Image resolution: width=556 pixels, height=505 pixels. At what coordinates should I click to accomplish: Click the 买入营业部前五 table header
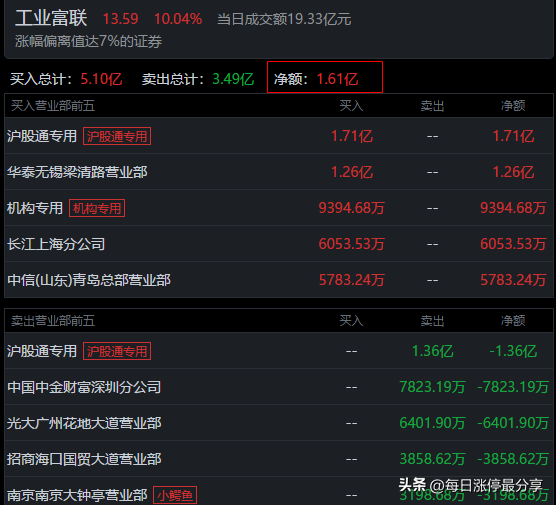(53, 106)
